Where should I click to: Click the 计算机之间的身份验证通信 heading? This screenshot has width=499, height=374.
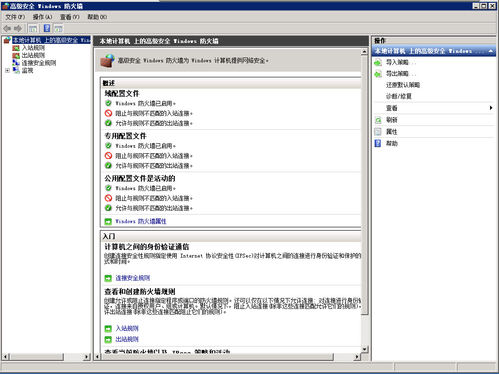point(147,247)
